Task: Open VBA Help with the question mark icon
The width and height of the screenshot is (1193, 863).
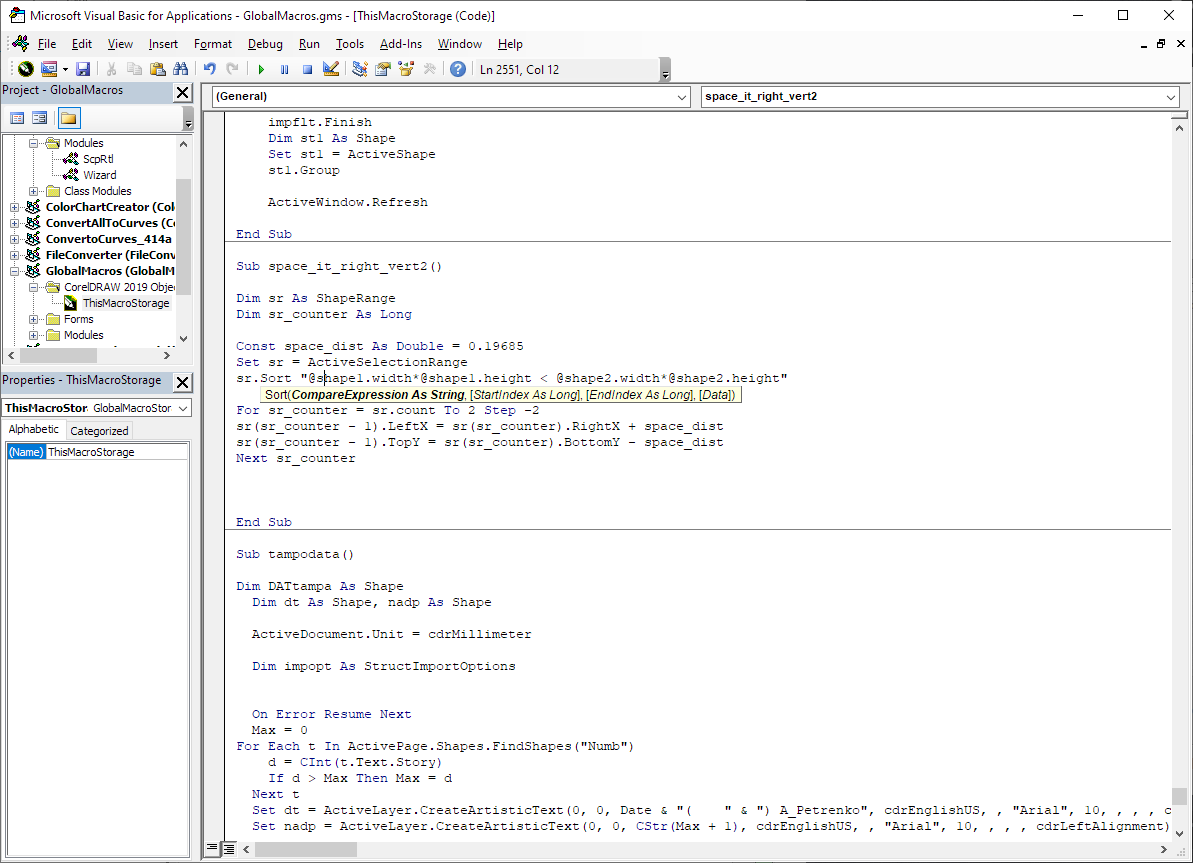Action: [458, 69]
